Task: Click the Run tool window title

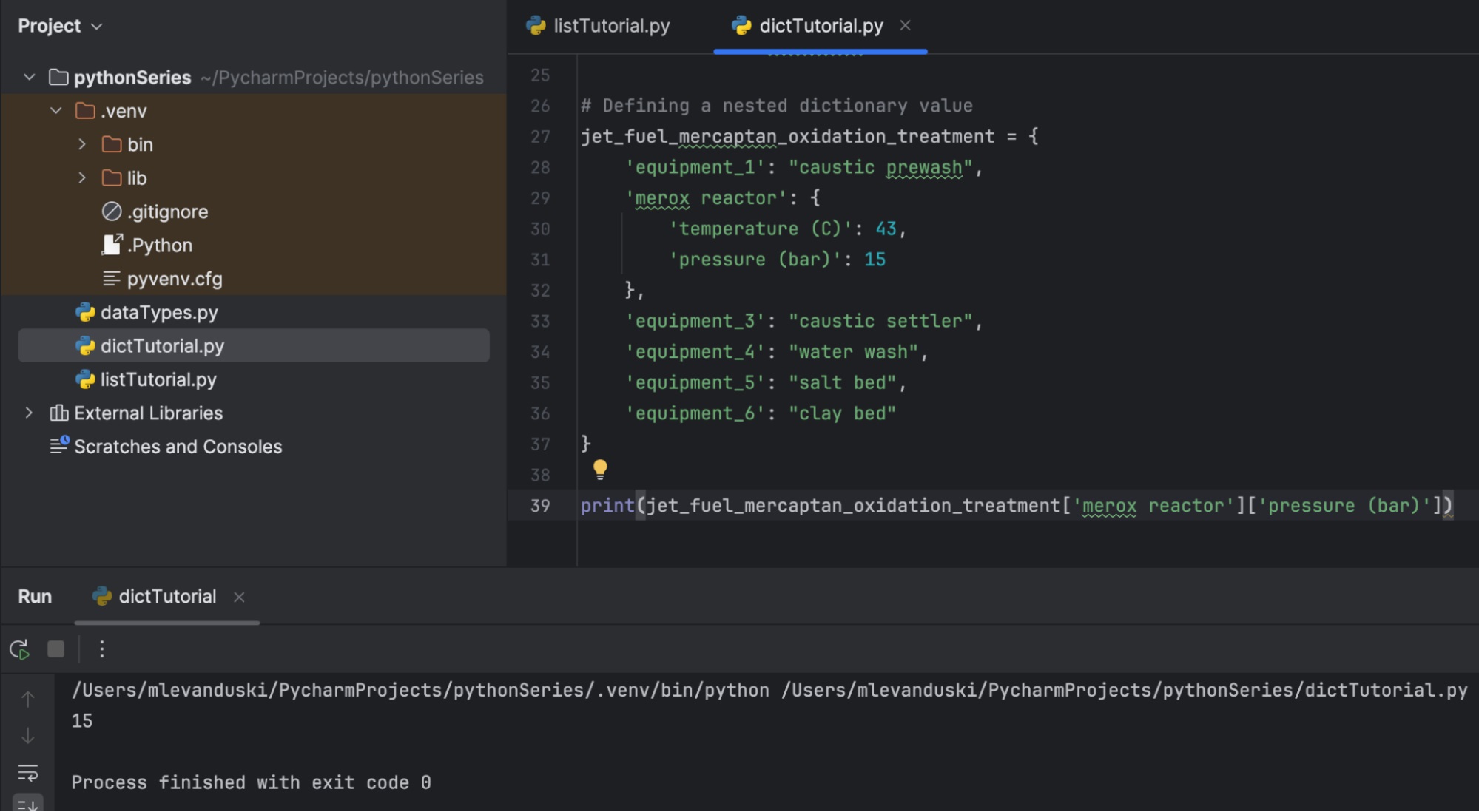Action: click(x=35, y=596)
